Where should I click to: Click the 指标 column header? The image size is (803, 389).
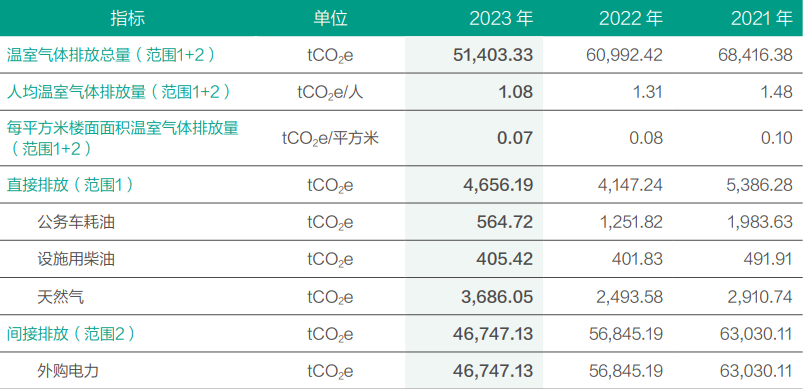click(128, 18)
